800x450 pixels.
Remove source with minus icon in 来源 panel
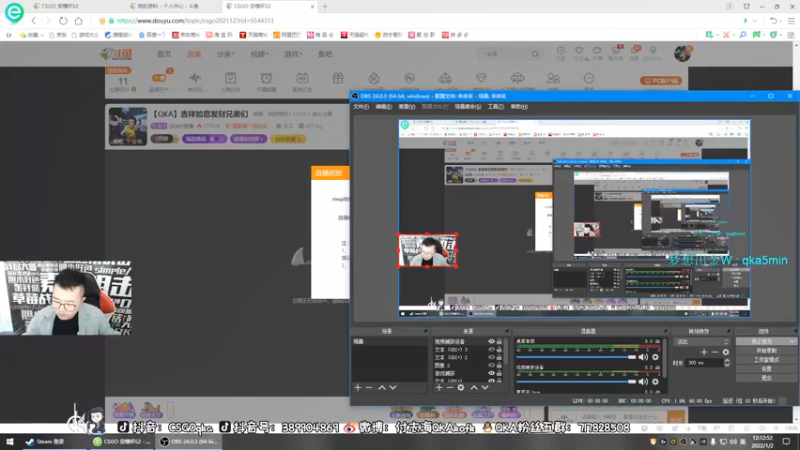[x=450, y=388]
